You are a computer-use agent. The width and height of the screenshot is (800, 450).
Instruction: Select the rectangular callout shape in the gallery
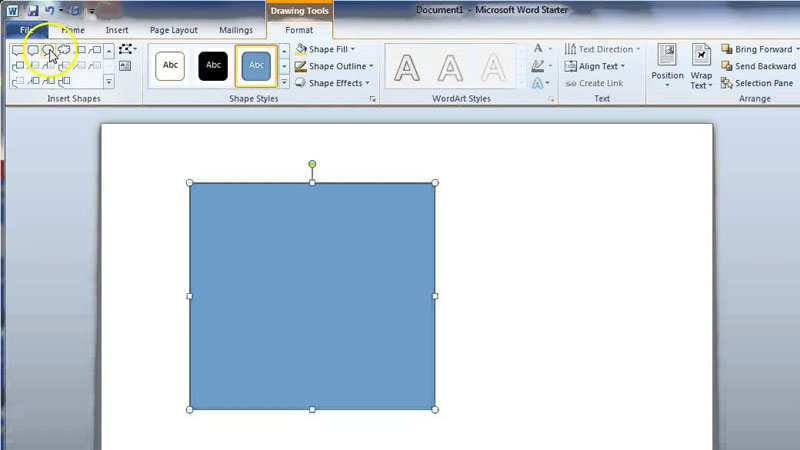18,50
